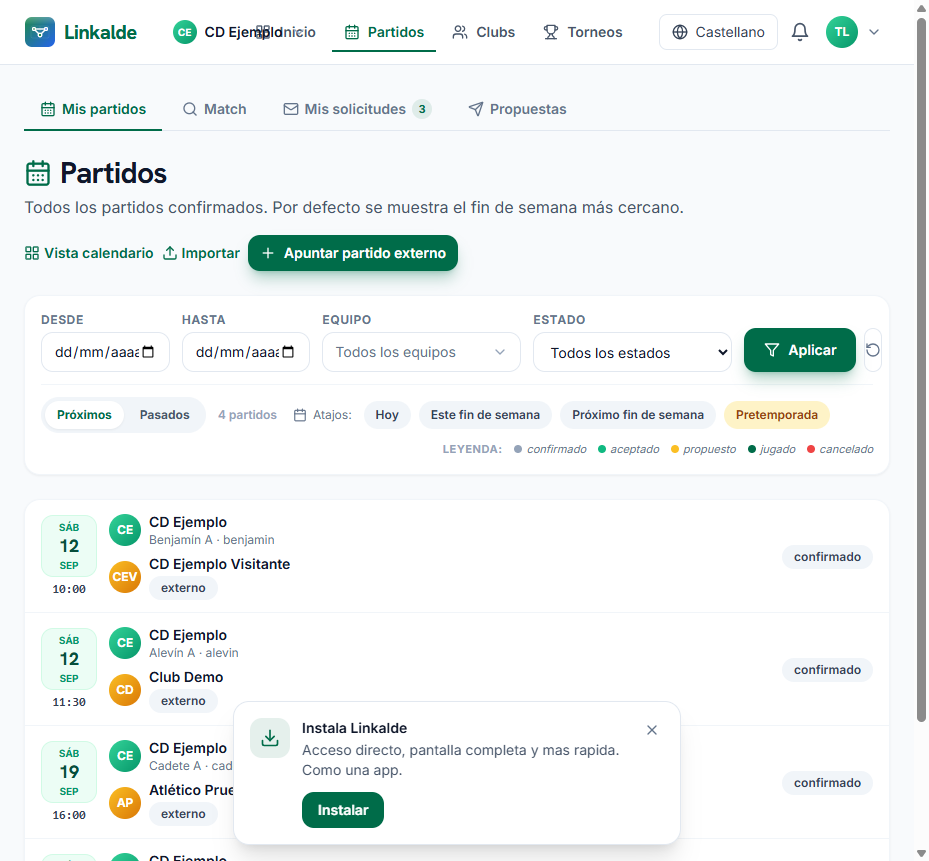Expand the Todos los equipos dropdown
Screen dimensions: 929x861
point(421,352)
